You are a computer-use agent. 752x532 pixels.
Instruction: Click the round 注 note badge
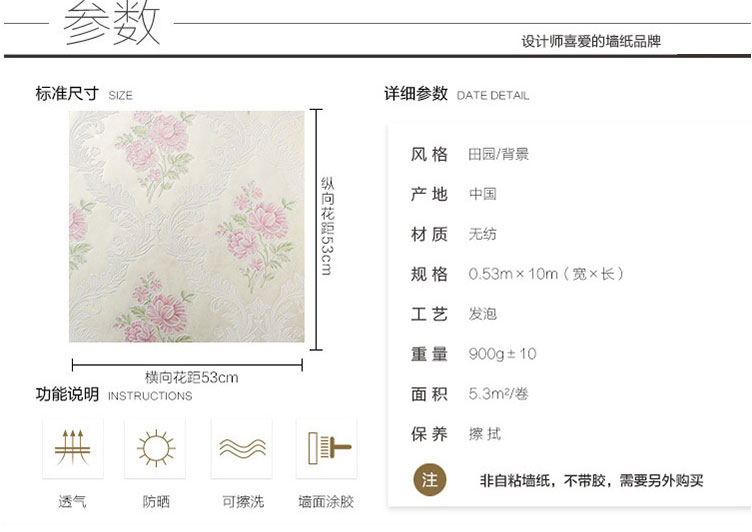[430, 479]
